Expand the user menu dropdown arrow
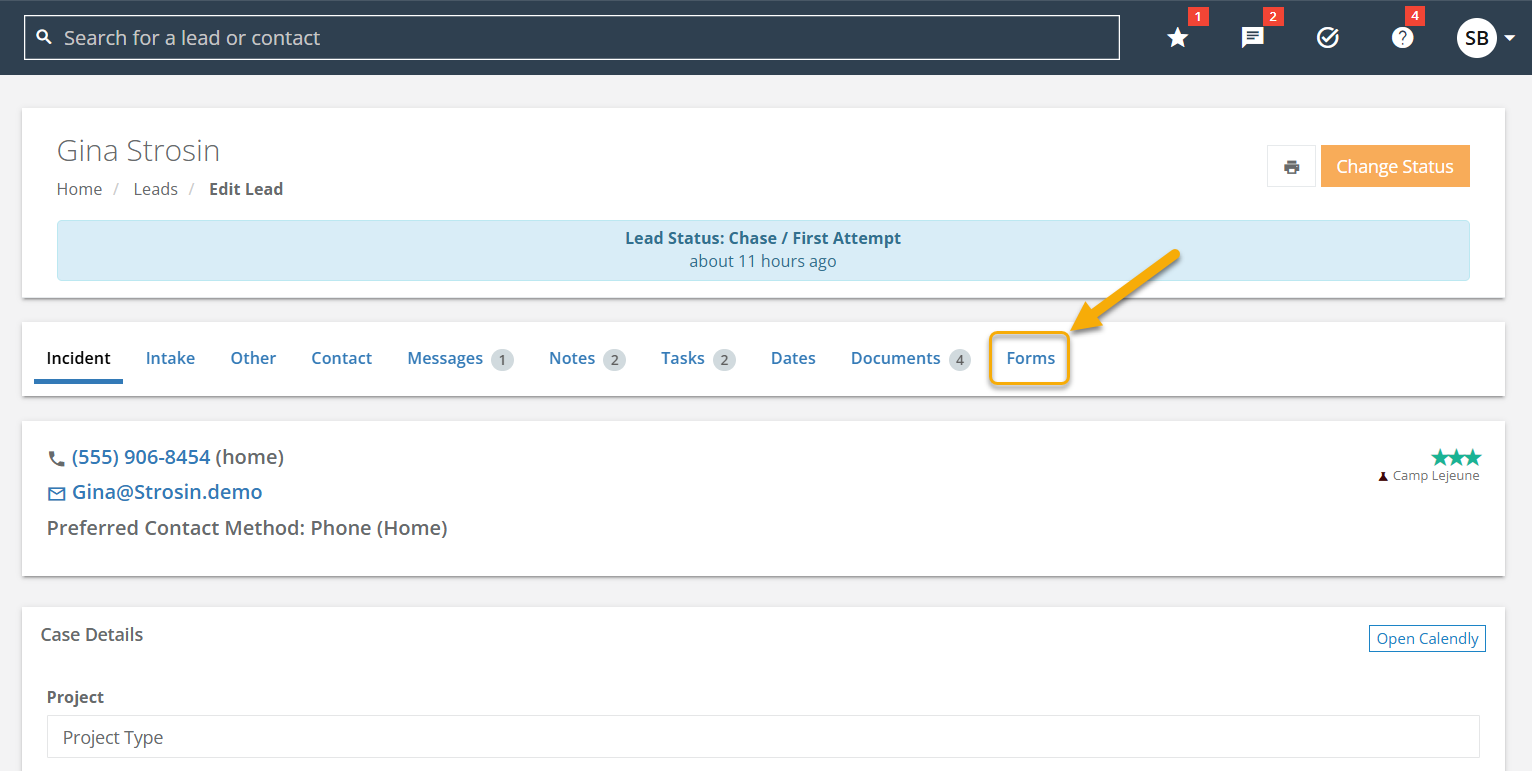 1510,39
